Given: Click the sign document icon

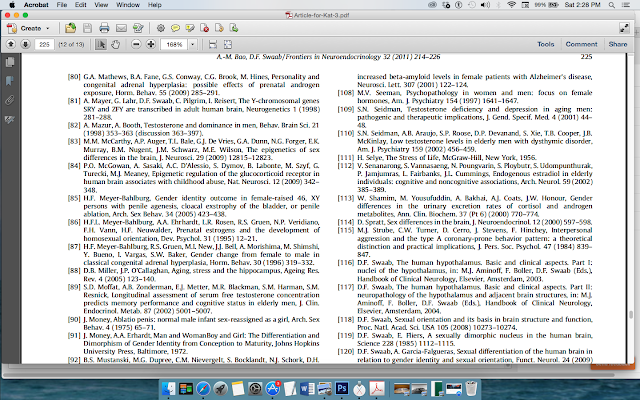Looking at the screenshot, I should [x=138, y=28].
